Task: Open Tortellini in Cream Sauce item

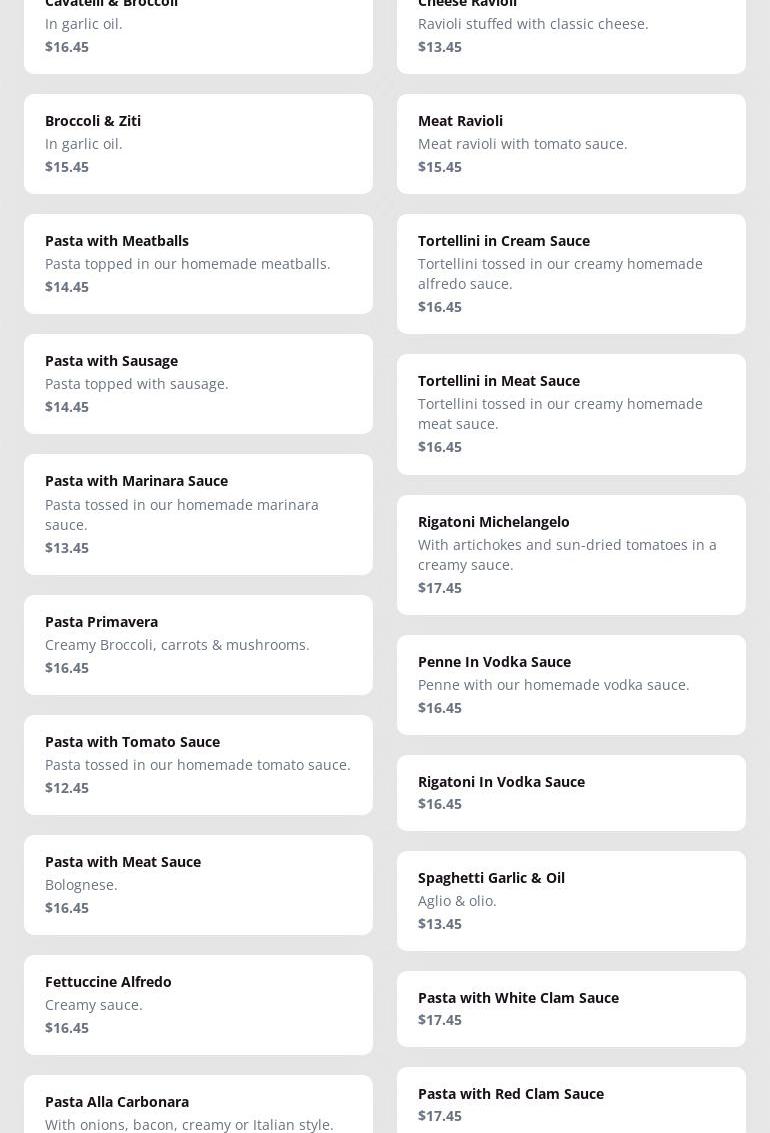Action: 571,274
